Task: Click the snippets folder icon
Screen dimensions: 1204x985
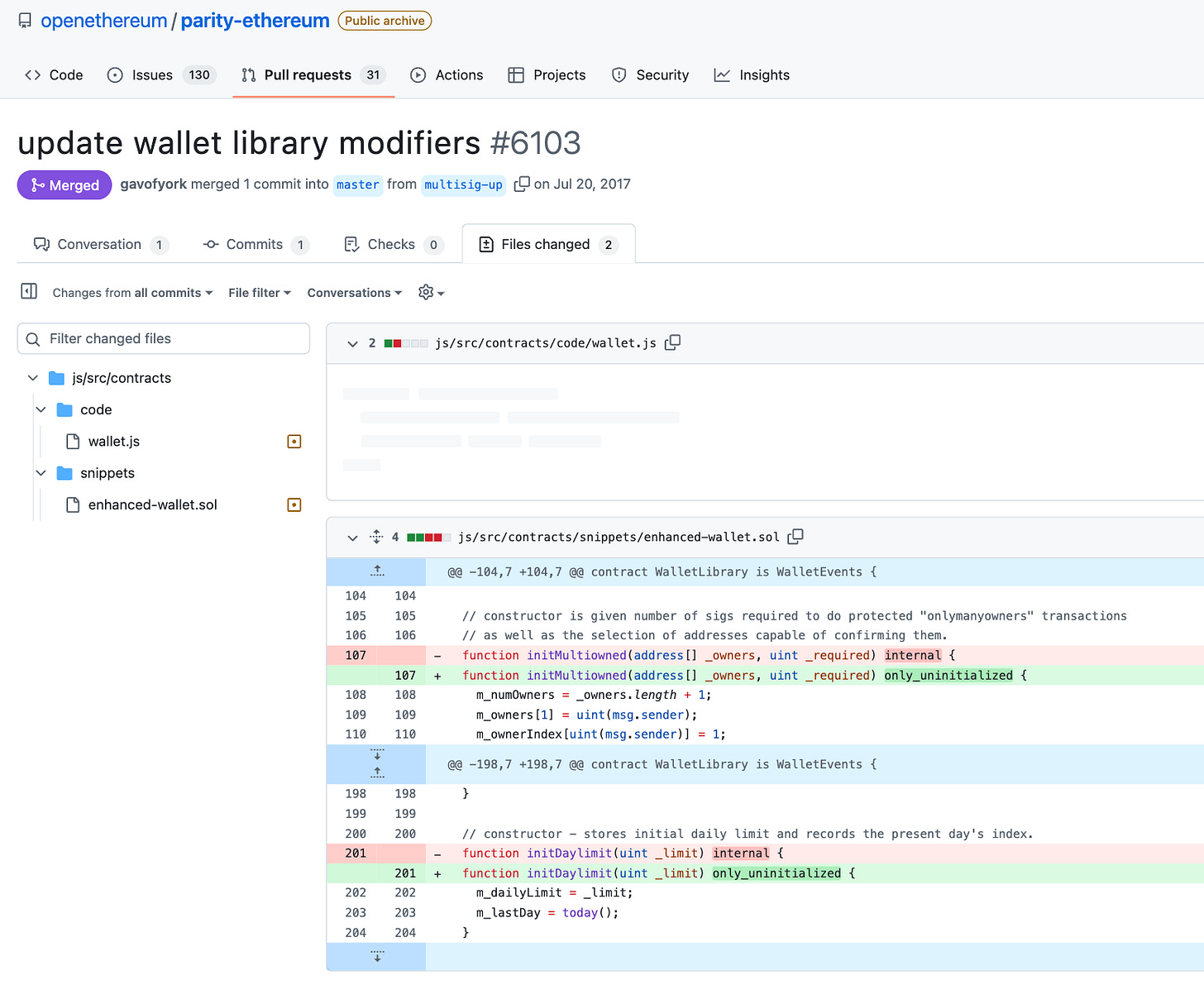Action: coord(64,473)
